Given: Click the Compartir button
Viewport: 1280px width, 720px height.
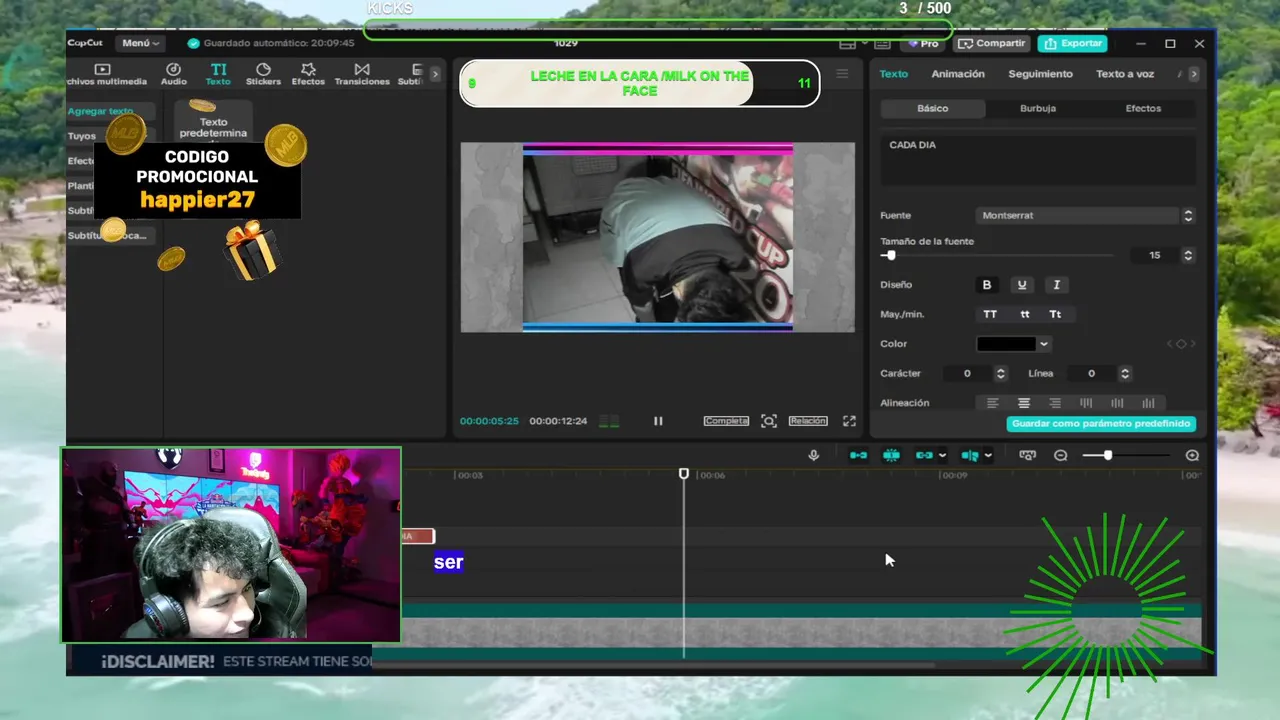Looking at the screenshot, I should tap(992, 44).
